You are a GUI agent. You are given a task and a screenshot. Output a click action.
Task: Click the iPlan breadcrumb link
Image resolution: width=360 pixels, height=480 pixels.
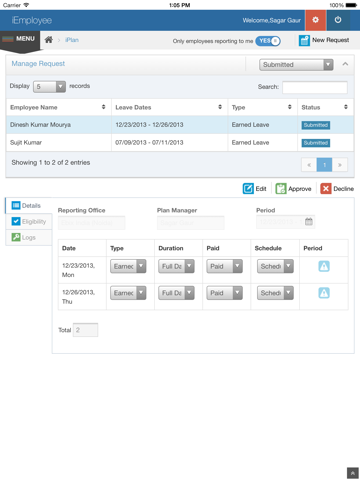click(72, 40)
